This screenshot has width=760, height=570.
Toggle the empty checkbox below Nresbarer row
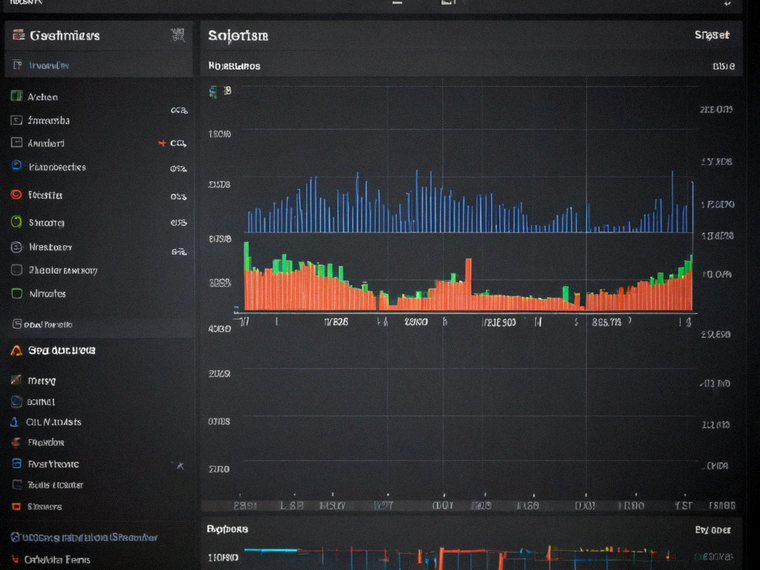pyautogui.click(x=16, y=270)
